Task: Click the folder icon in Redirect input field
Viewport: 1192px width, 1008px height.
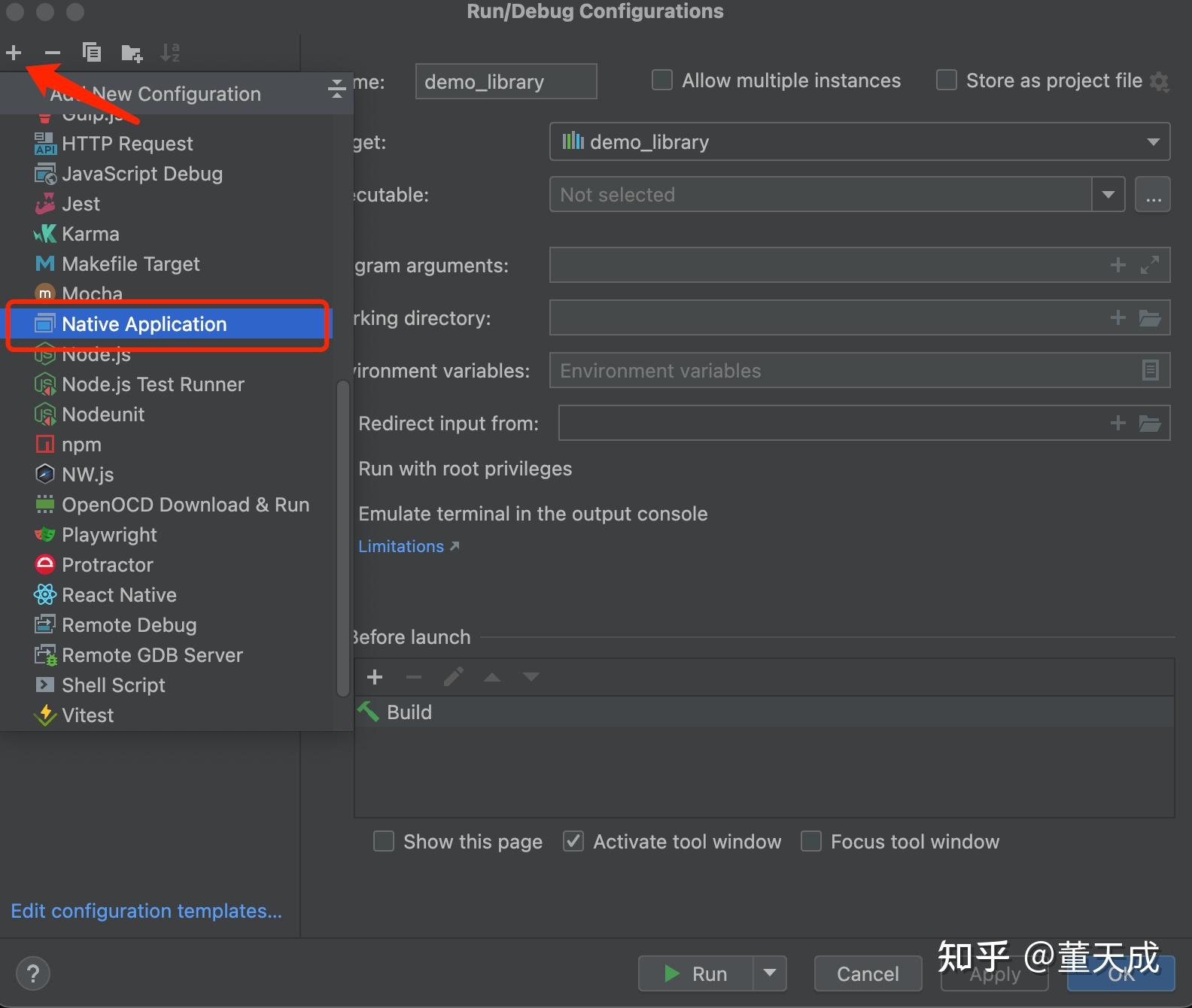Action: coord(1150,423)
